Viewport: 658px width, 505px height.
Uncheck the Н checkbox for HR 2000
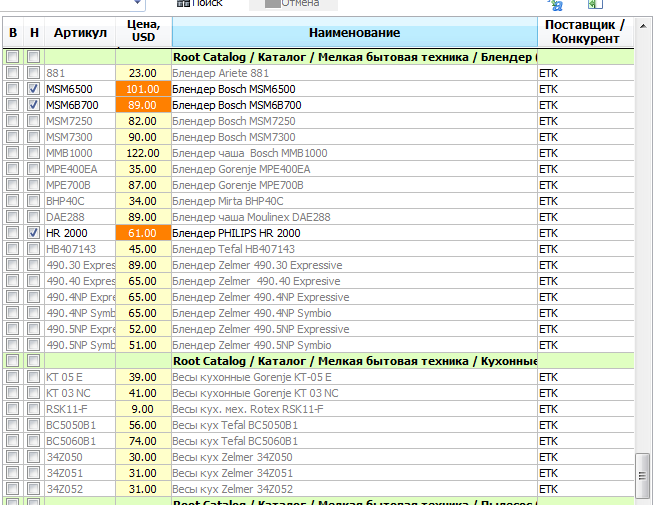pyautogui.click(x=34, y=233)
